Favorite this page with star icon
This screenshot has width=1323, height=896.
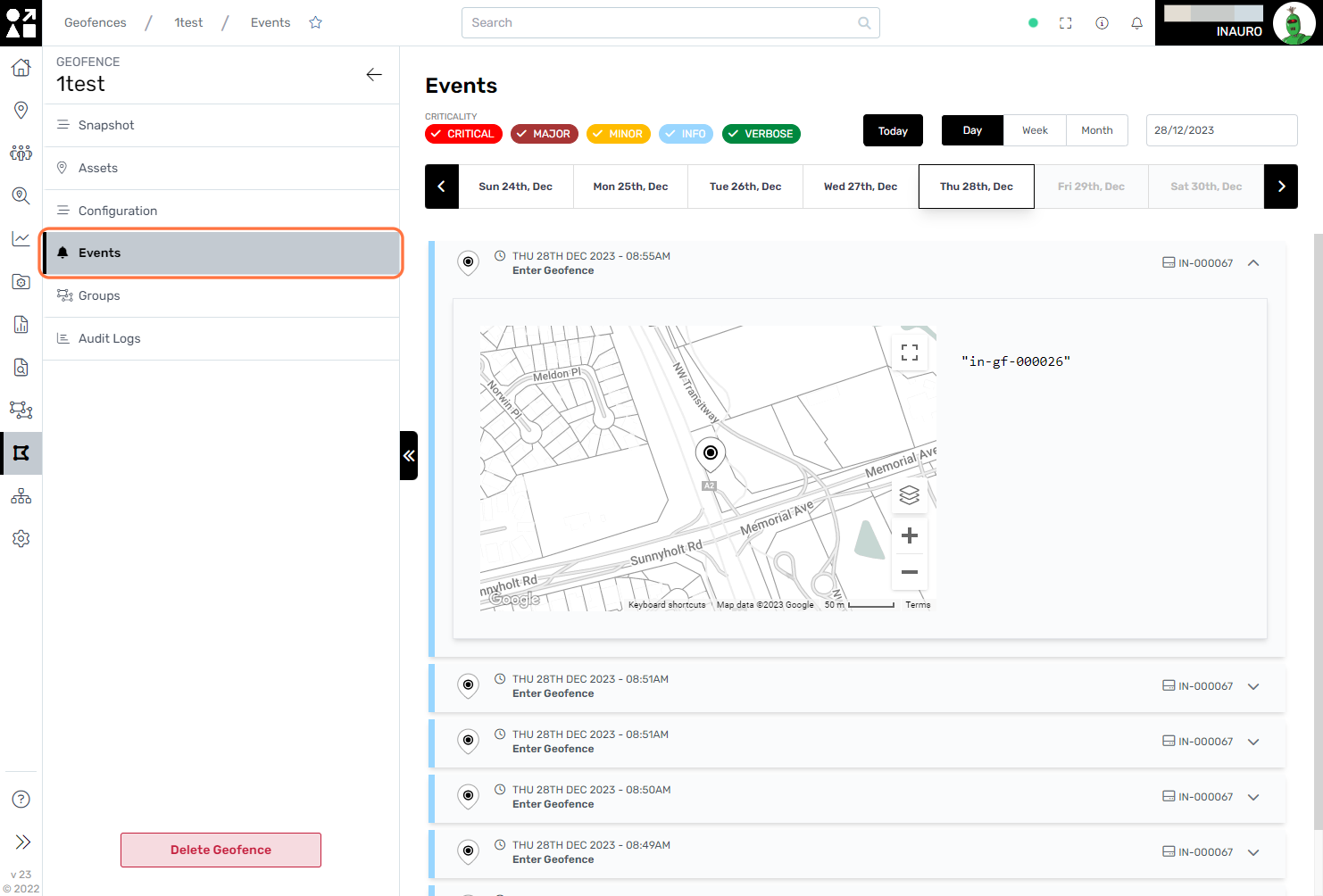click(315, 22)
